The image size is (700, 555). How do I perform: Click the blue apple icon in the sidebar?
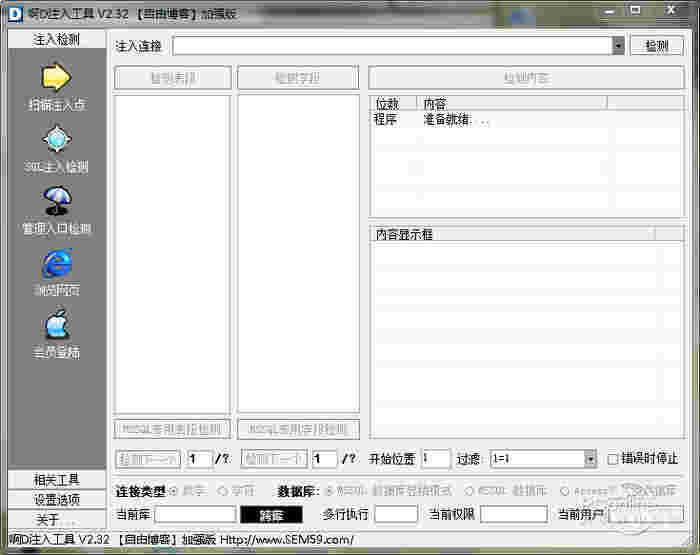coord(57,325)
